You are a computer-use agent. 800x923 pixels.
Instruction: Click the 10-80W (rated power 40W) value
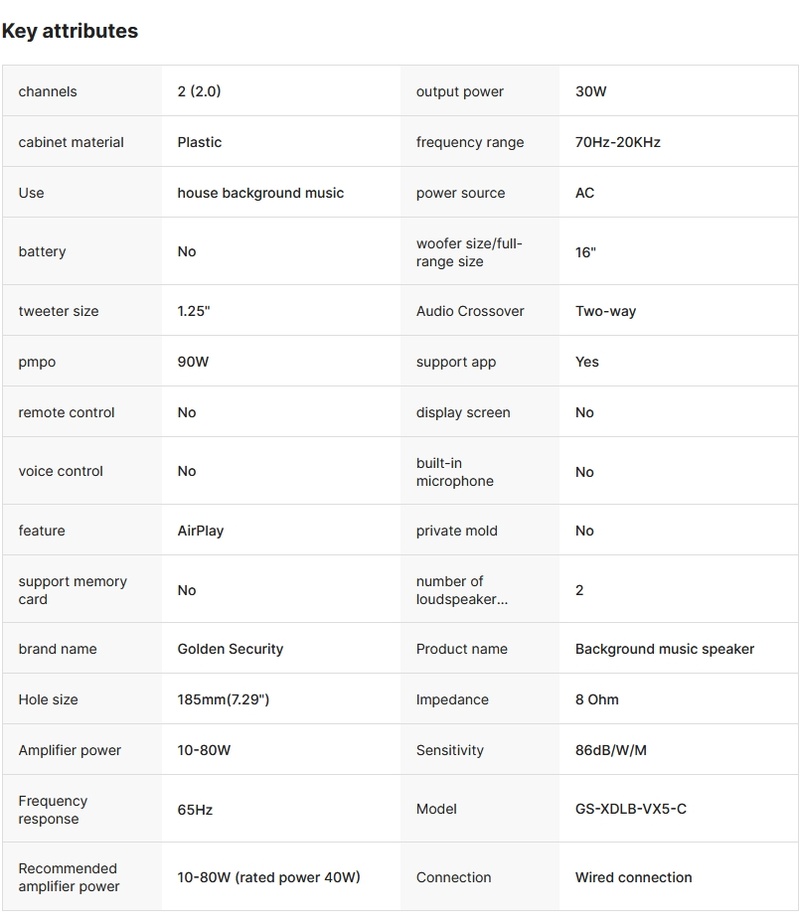tap(268, 877)
